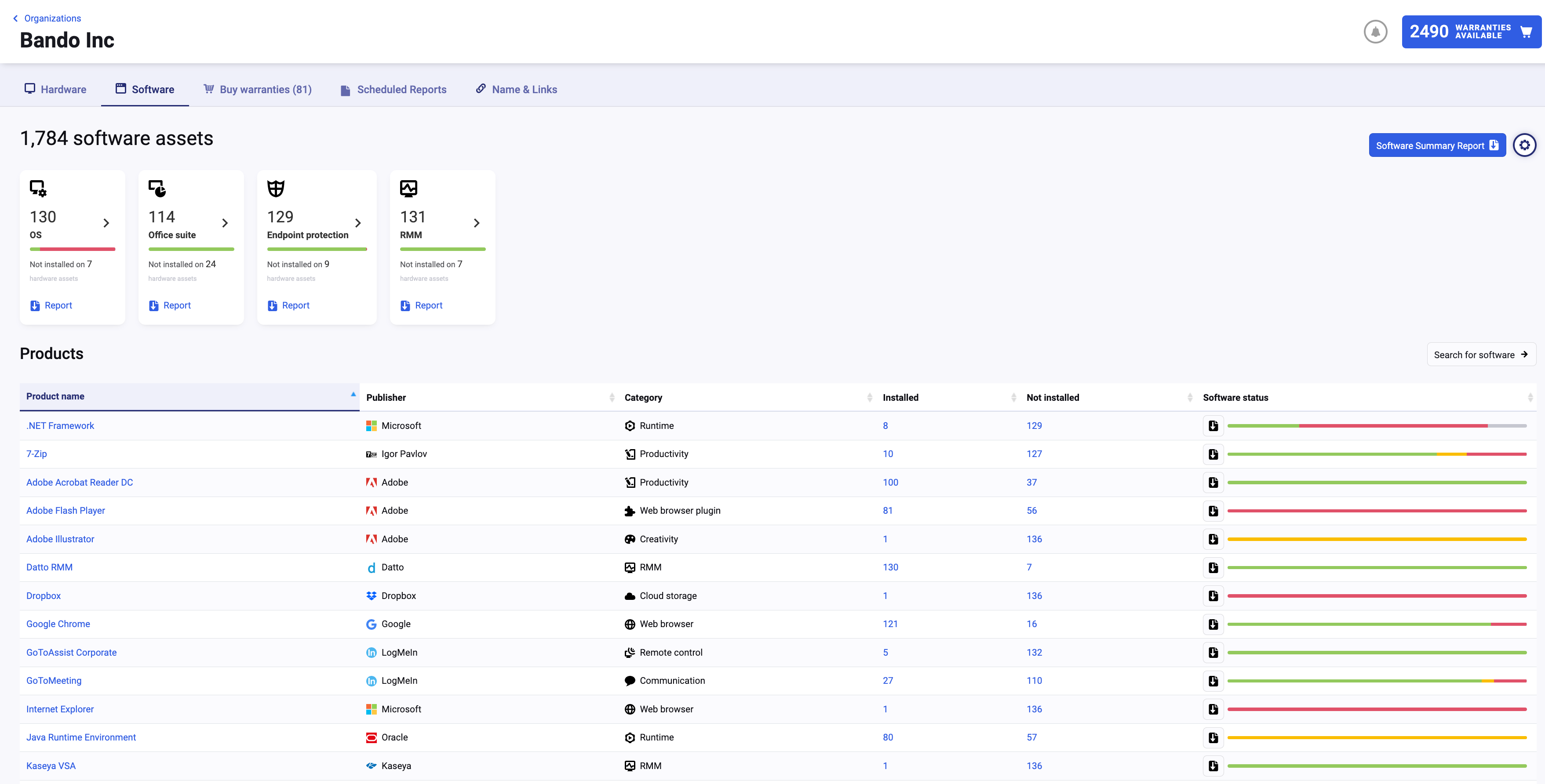Click installed count 100 for Adobe Acrobat
This screenshot has width=1545, height=784.
coord(890,483)
